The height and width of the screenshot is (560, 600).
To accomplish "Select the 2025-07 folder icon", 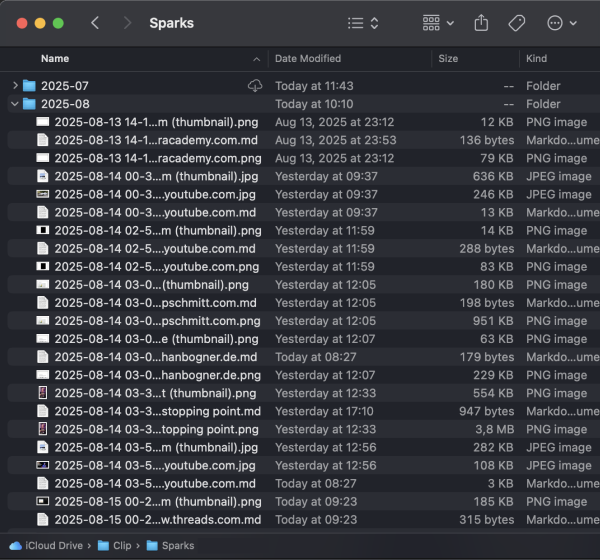I will point(29,85).
